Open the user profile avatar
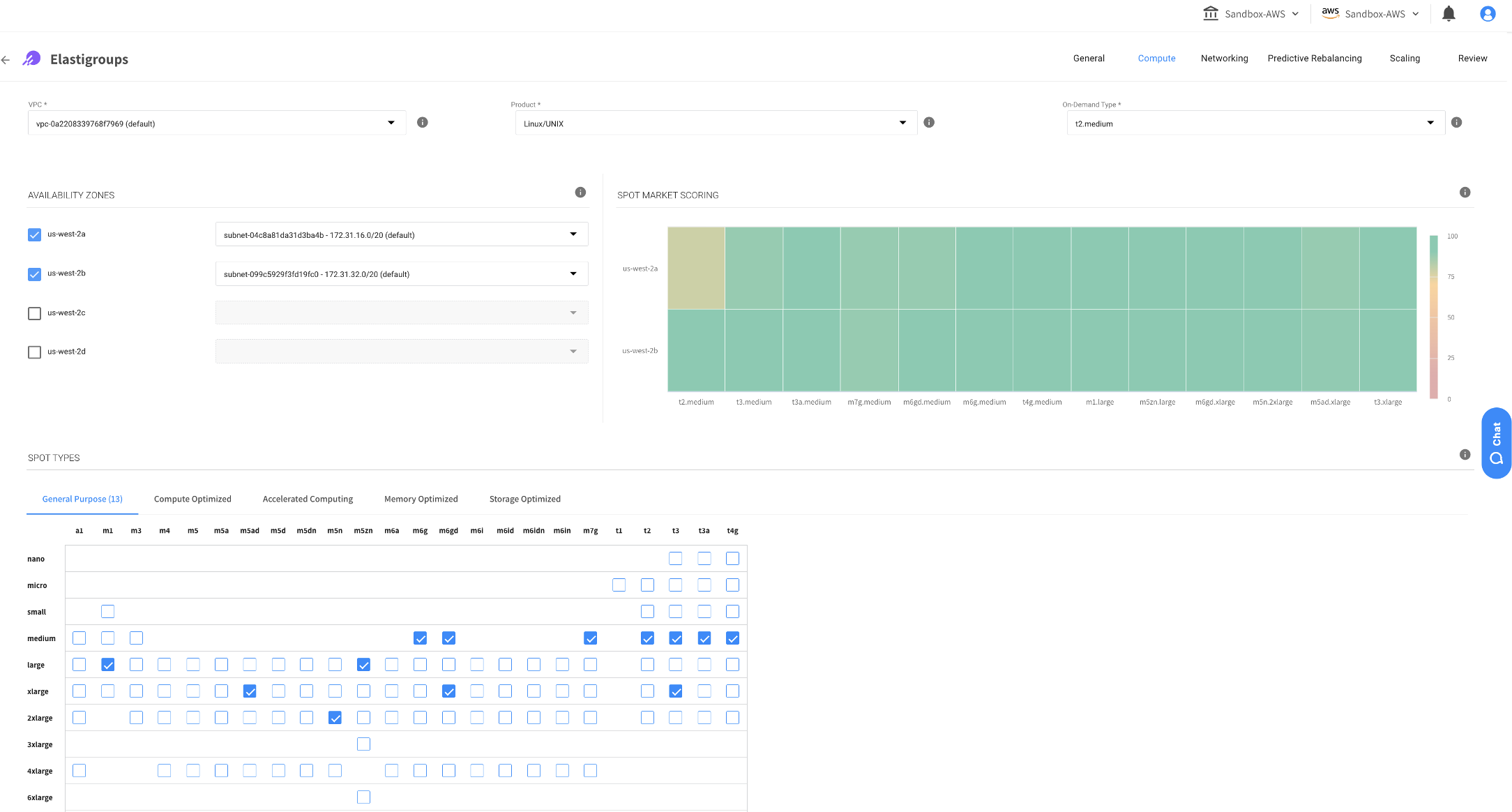The image size is (1512, 812). pyautogui.click(x=1487, y=14)
